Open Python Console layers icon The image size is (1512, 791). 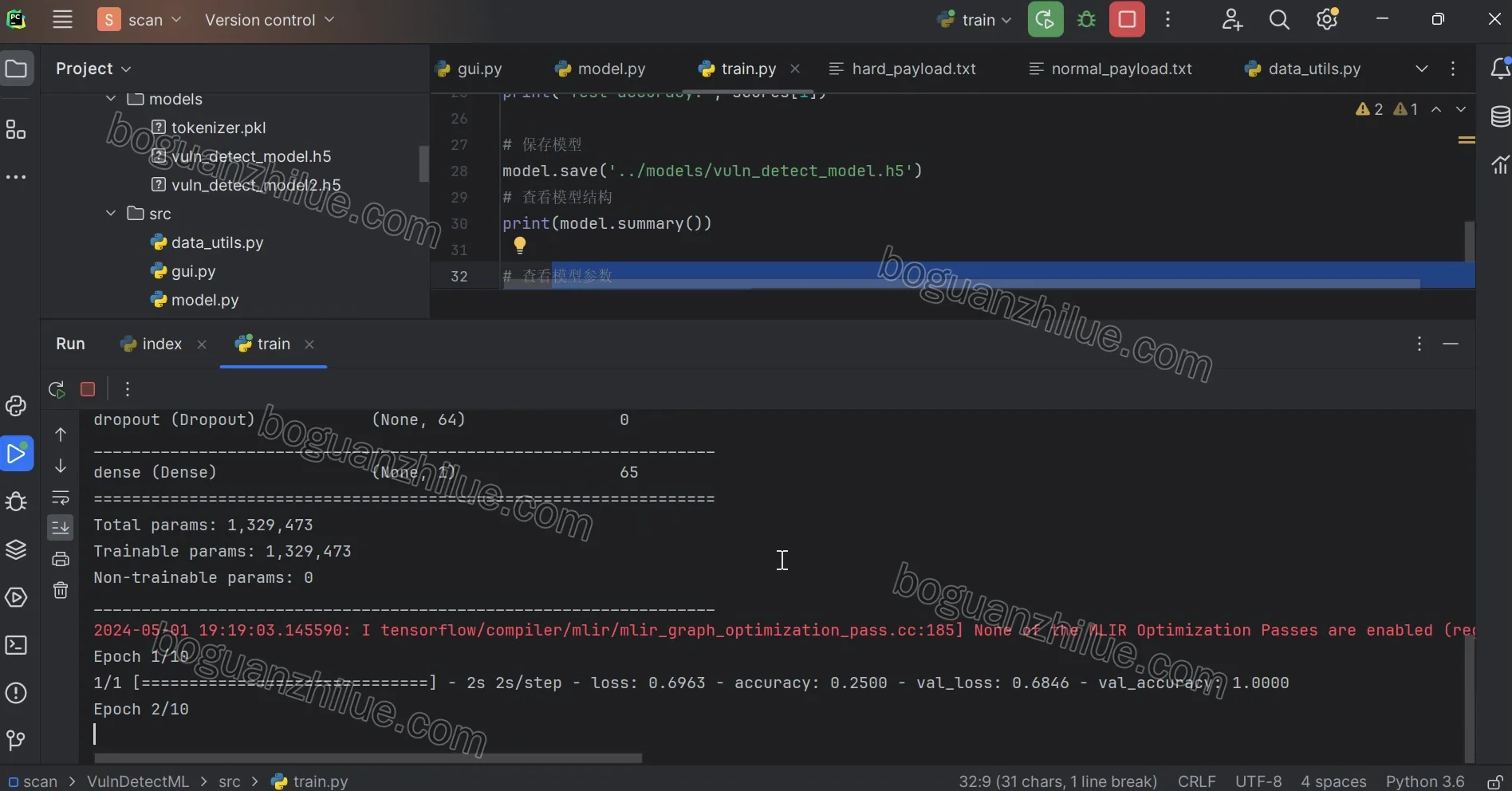[x=16, y=549]
